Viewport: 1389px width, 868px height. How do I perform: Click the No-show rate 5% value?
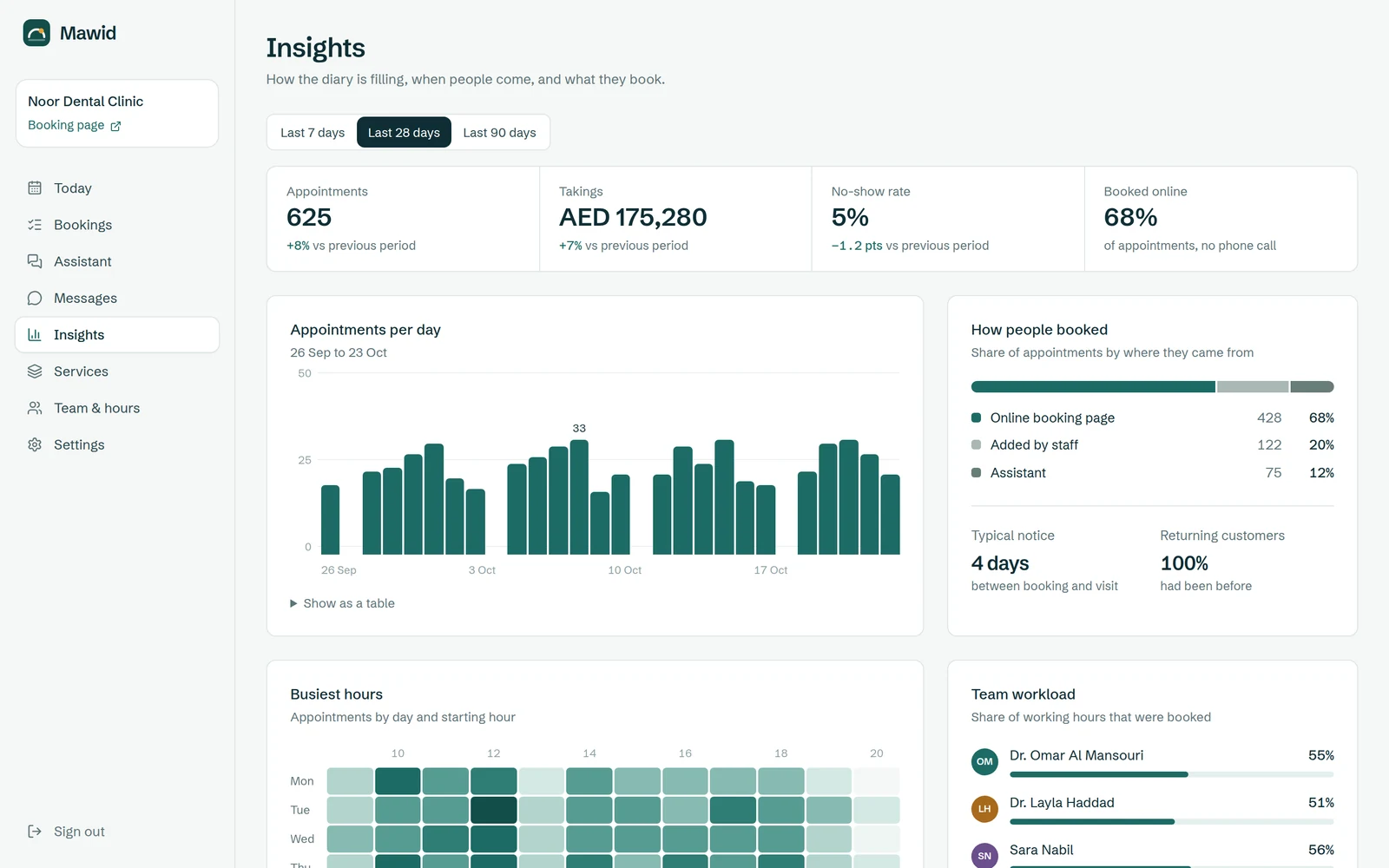tap(850, 217)
